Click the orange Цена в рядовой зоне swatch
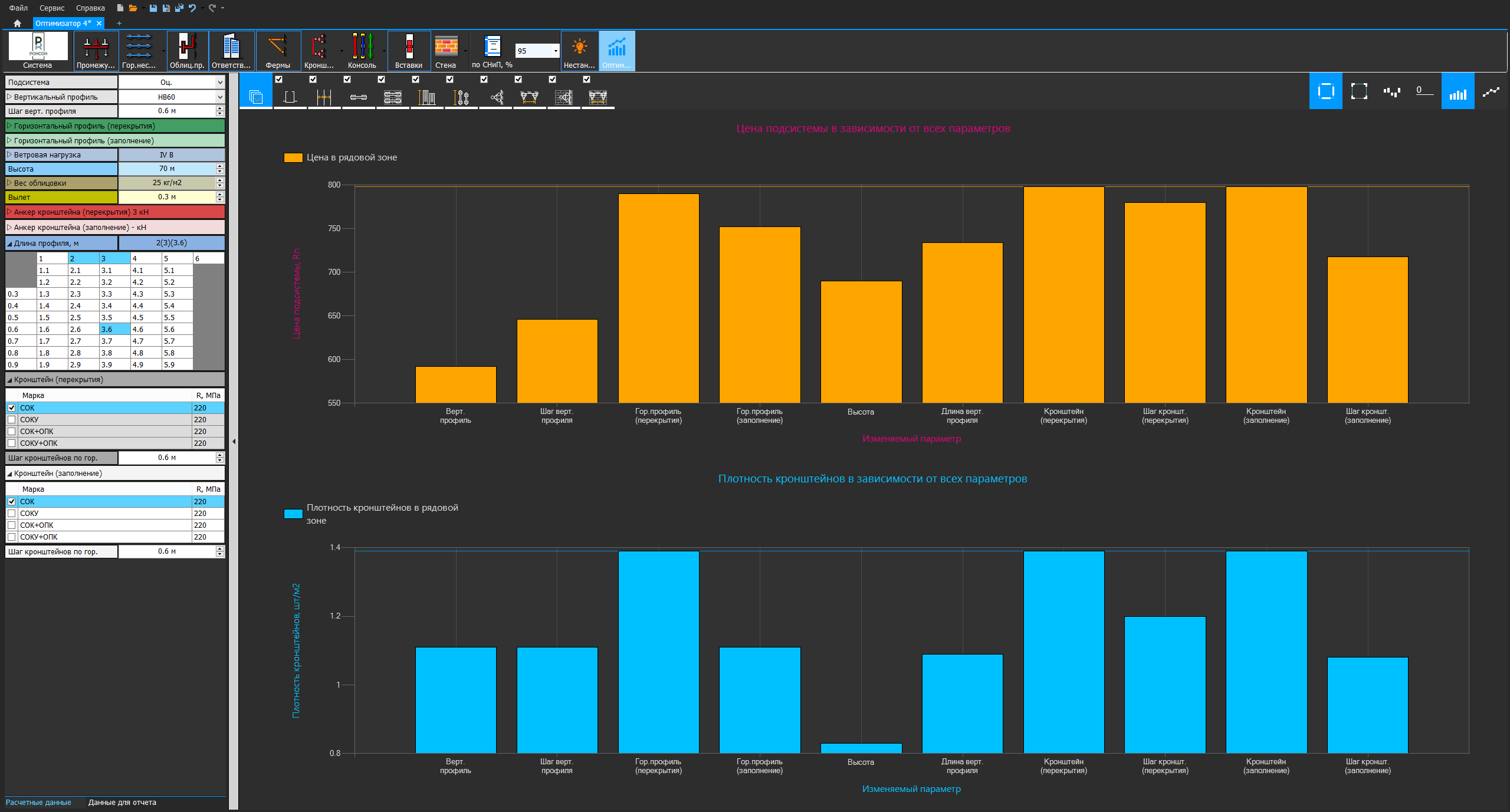The height and width of the screenshot is (812, 1510). tap(293, 157)
